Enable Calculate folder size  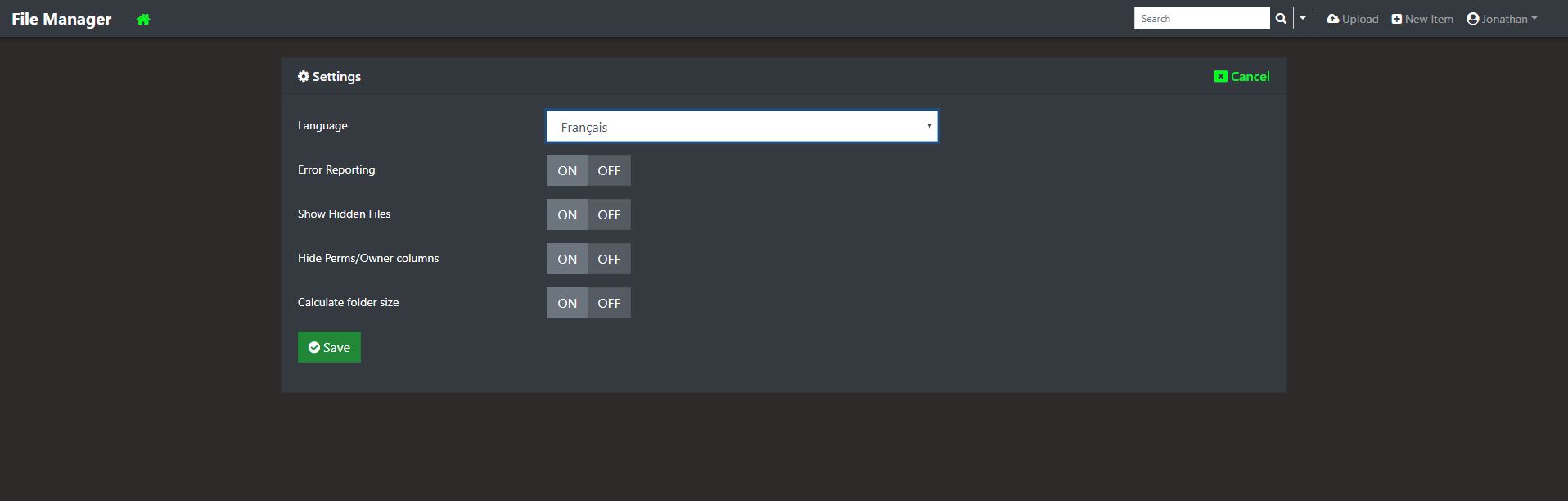566,303
